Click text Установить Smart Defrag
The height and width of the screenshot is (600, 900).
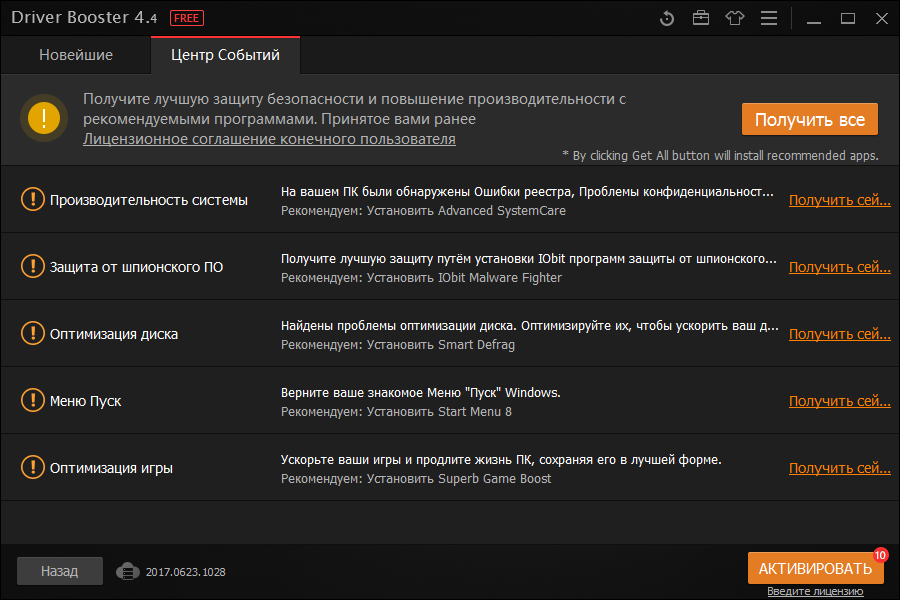point(441,345)
